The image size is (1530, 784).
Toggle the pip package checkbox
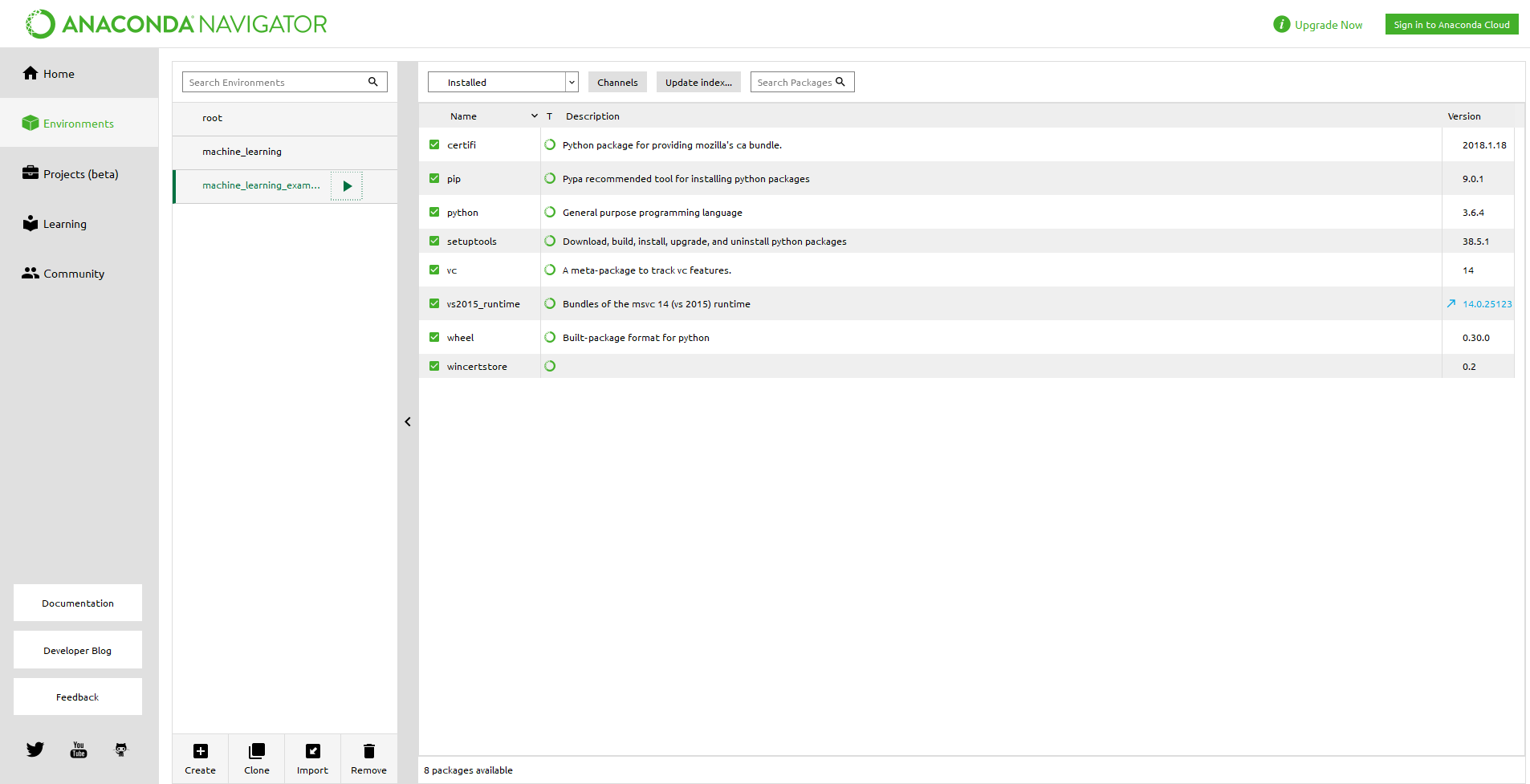point(434,178)
